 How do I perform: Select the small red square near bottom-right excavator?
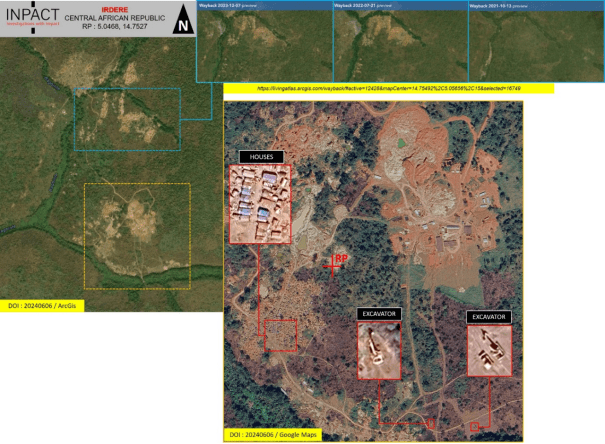point(475,427)
